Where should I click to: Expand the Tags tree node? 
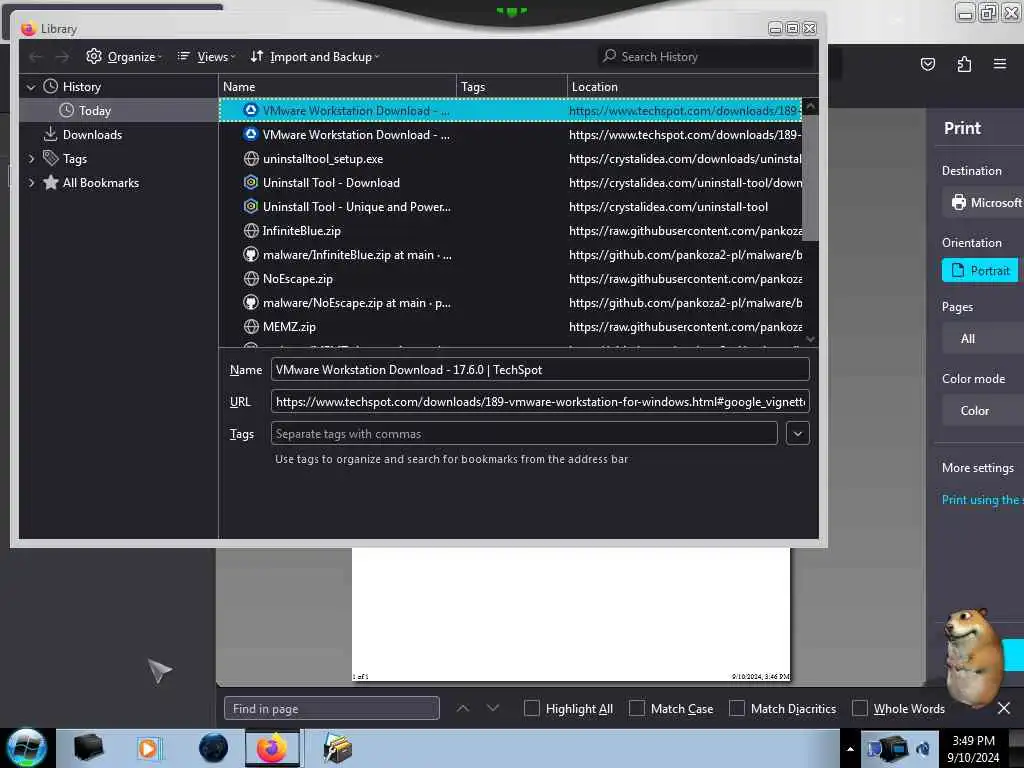(x=31, y=159)
